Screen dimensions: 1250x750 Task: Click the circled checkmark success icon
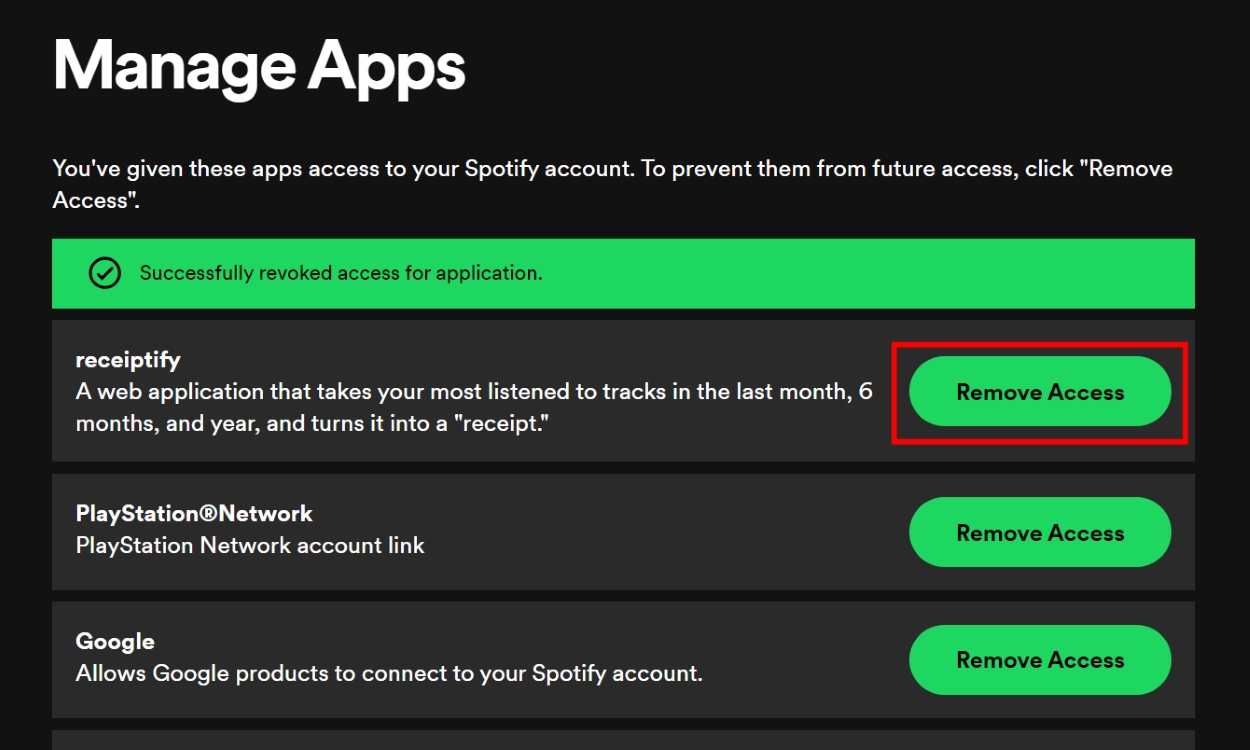coord(103,272)
